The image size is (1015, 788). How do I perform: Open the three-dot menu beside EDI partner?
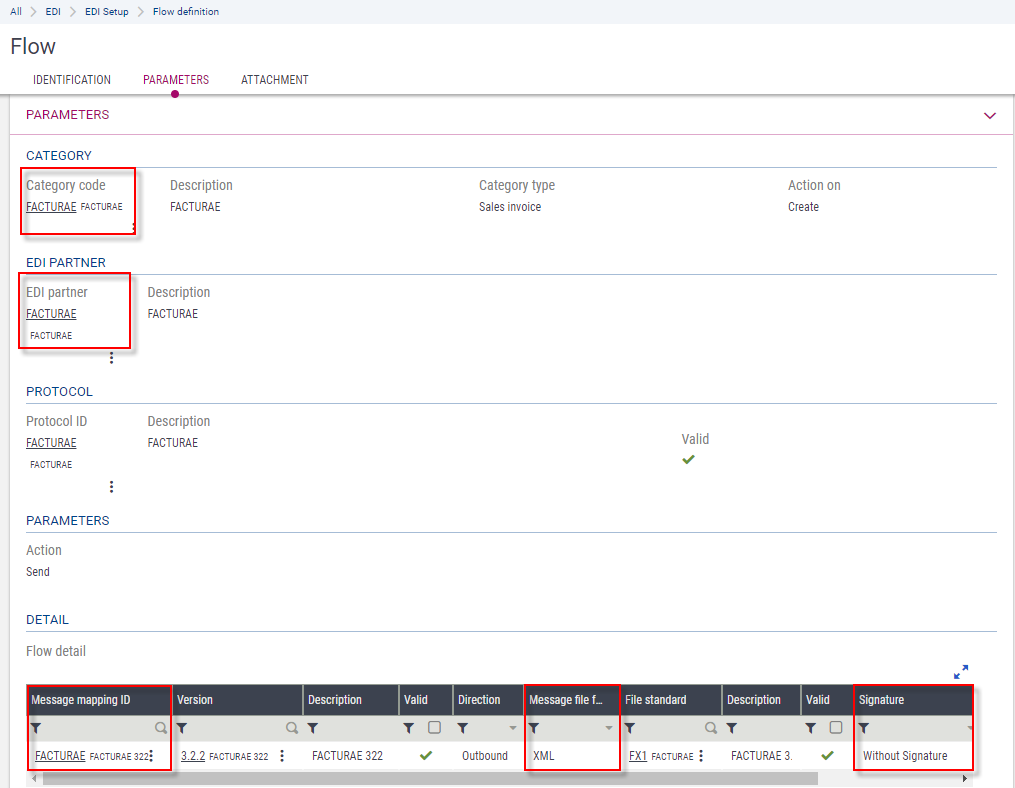tap(111, 358)
